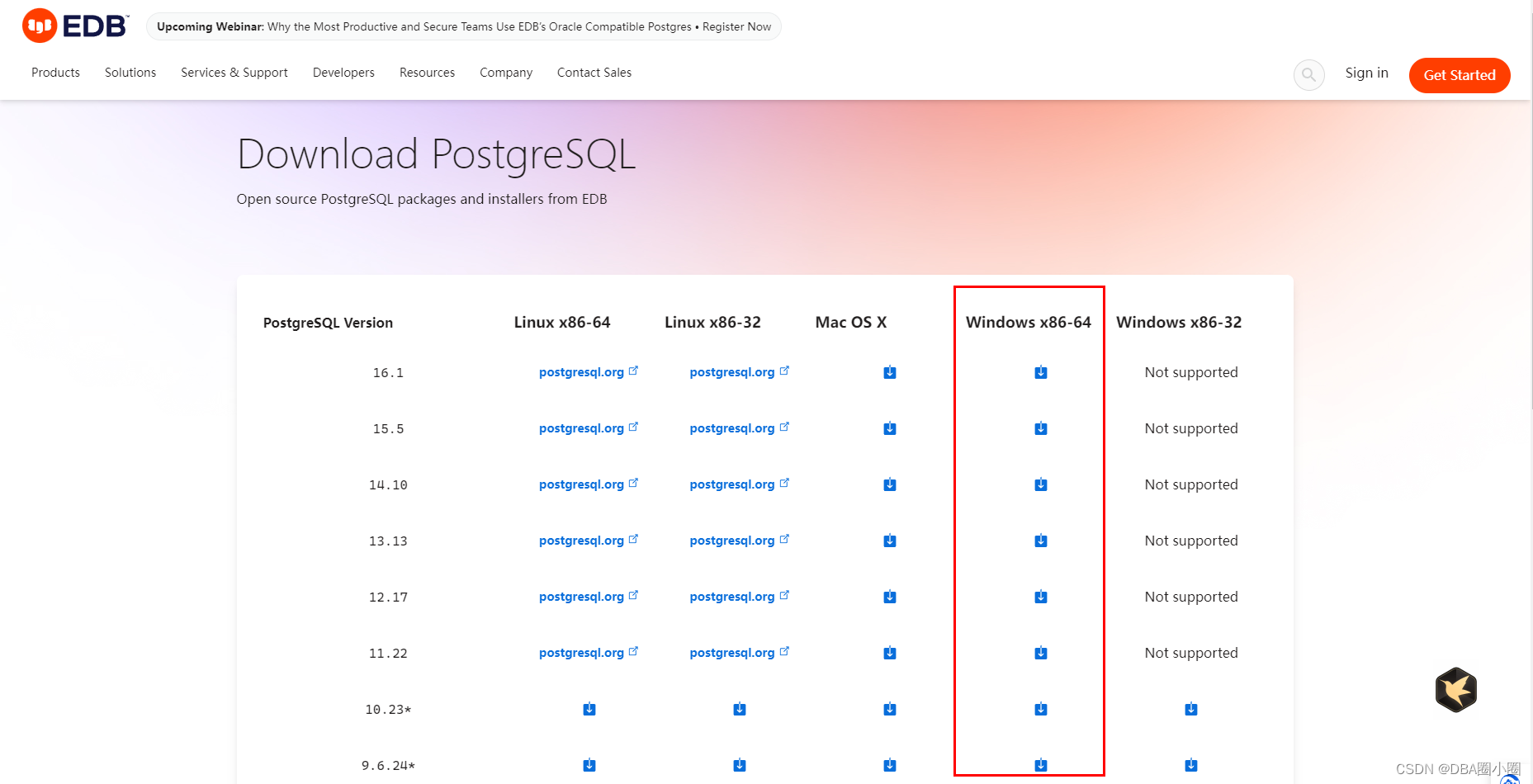Download PostgreSQL 15.5 for Windows x86-64
The image size is (1533, 784).
[x=1041, y=428]
